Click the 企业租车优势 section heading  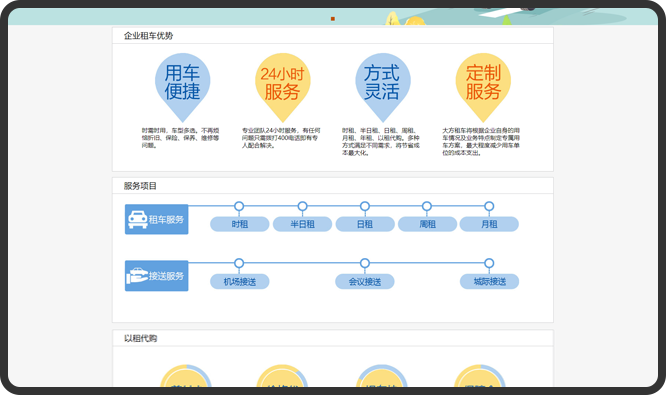tap(148, 36)
